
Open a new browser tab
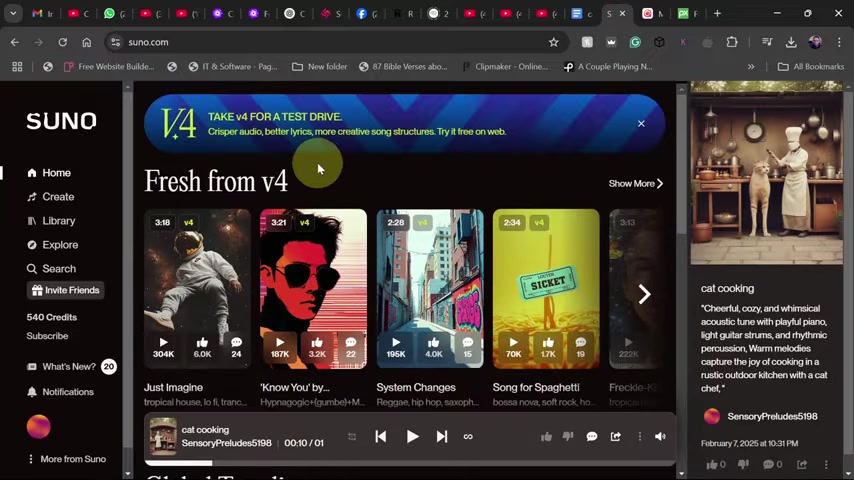pyautogui.click(x=717, y=14)
